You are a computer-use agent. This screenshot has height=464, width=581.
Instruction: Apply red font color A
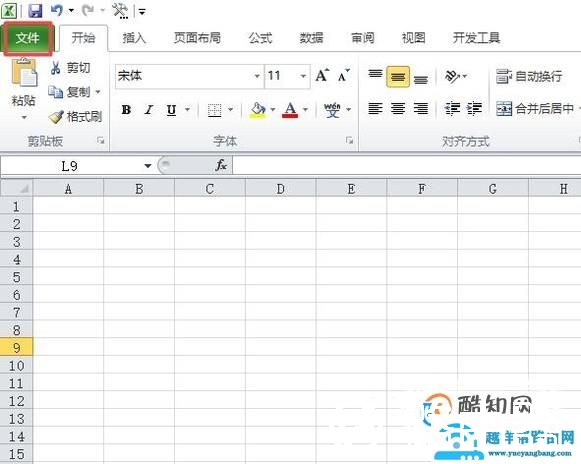coord(290,110)
